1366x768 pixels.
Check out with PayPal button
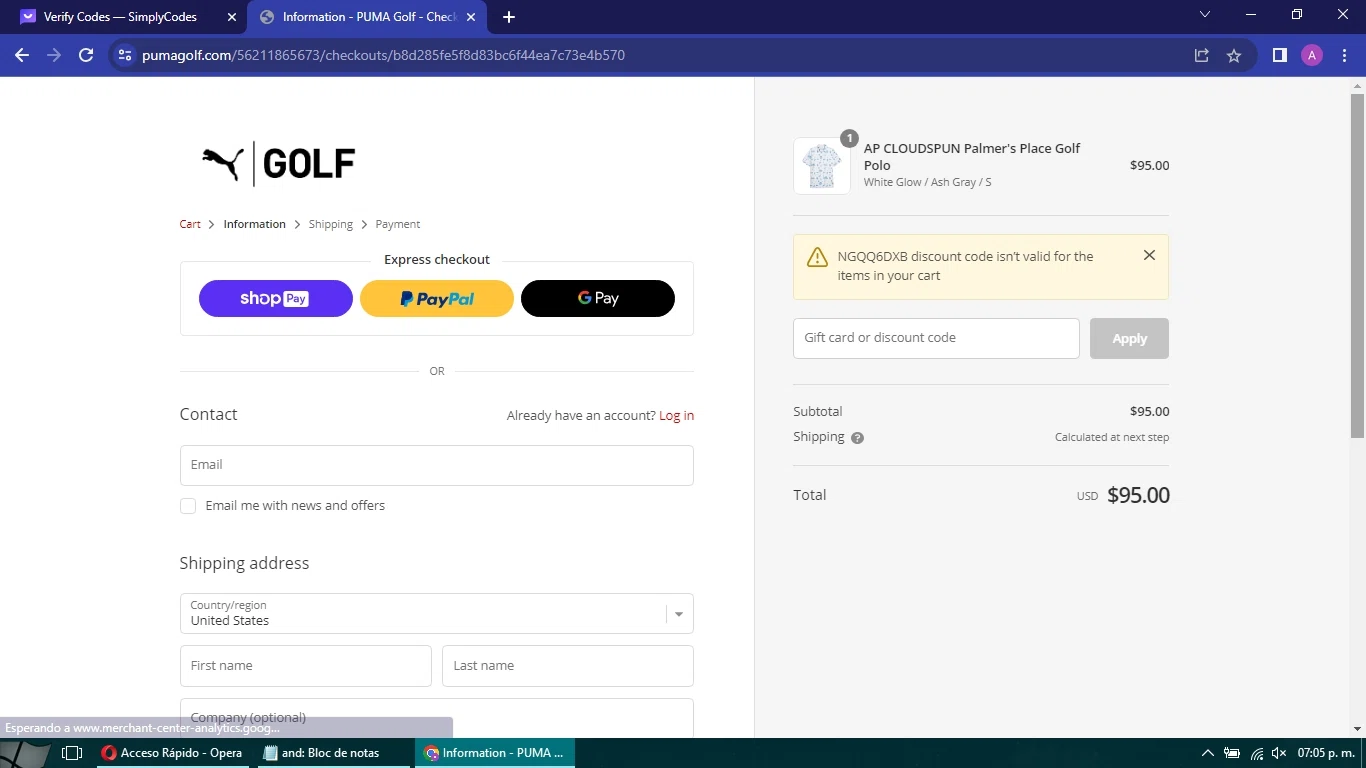point(437,298)
